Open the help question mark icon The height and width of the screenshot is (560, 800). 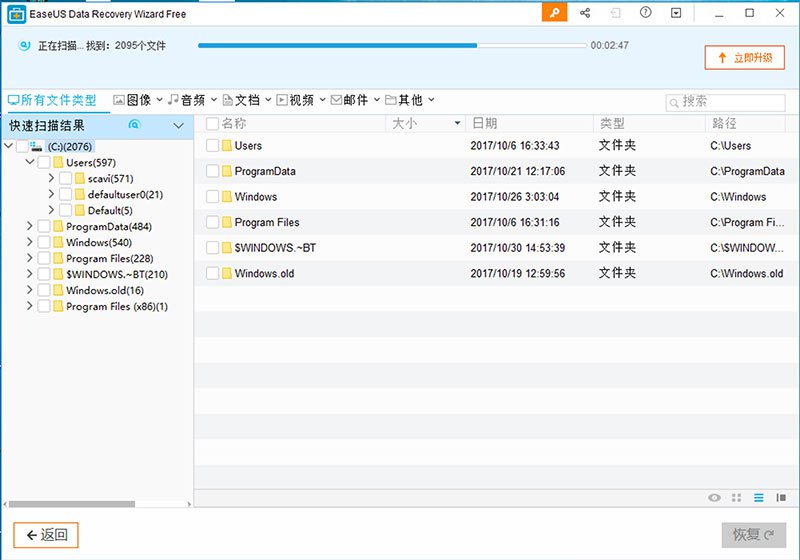[x=645, y=12]
